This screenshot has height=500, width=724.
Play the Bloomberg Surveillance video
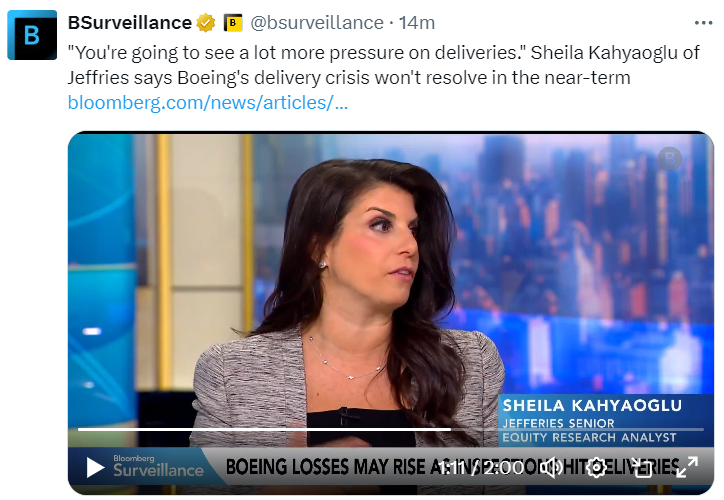(x=95, y=467)
